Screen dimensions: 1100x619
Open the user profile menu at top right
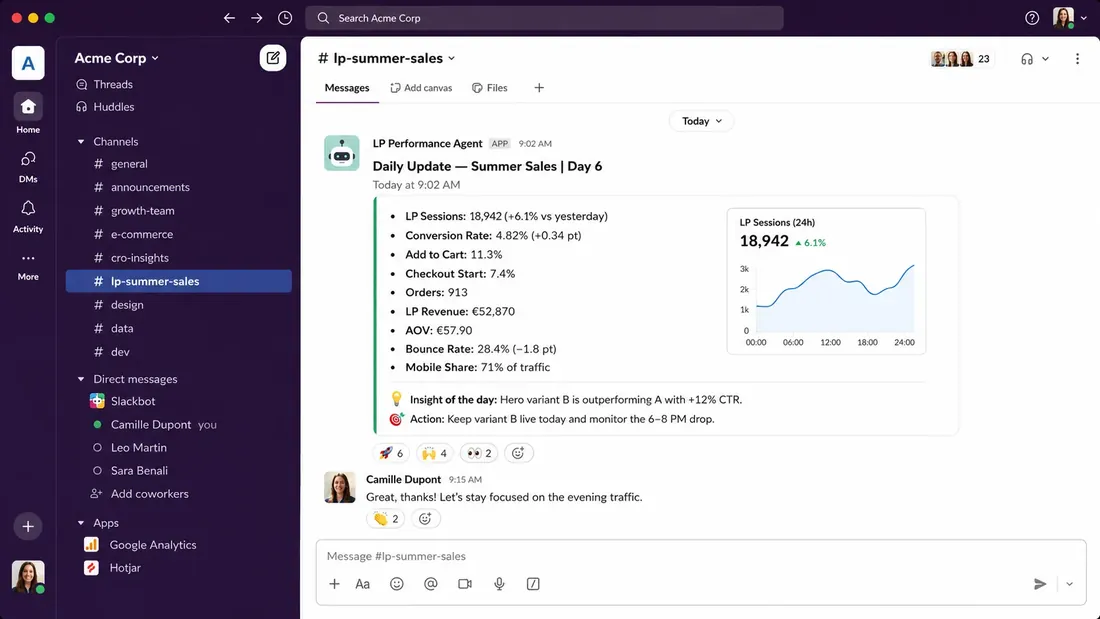(x=1070, y=18)
